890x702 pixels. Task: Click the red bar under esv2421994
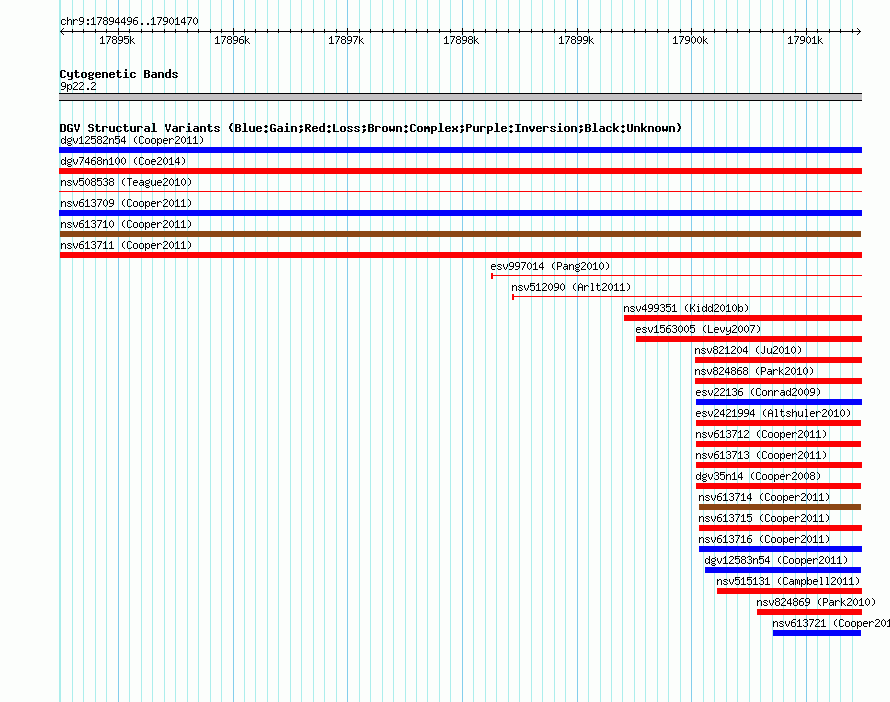779,423
